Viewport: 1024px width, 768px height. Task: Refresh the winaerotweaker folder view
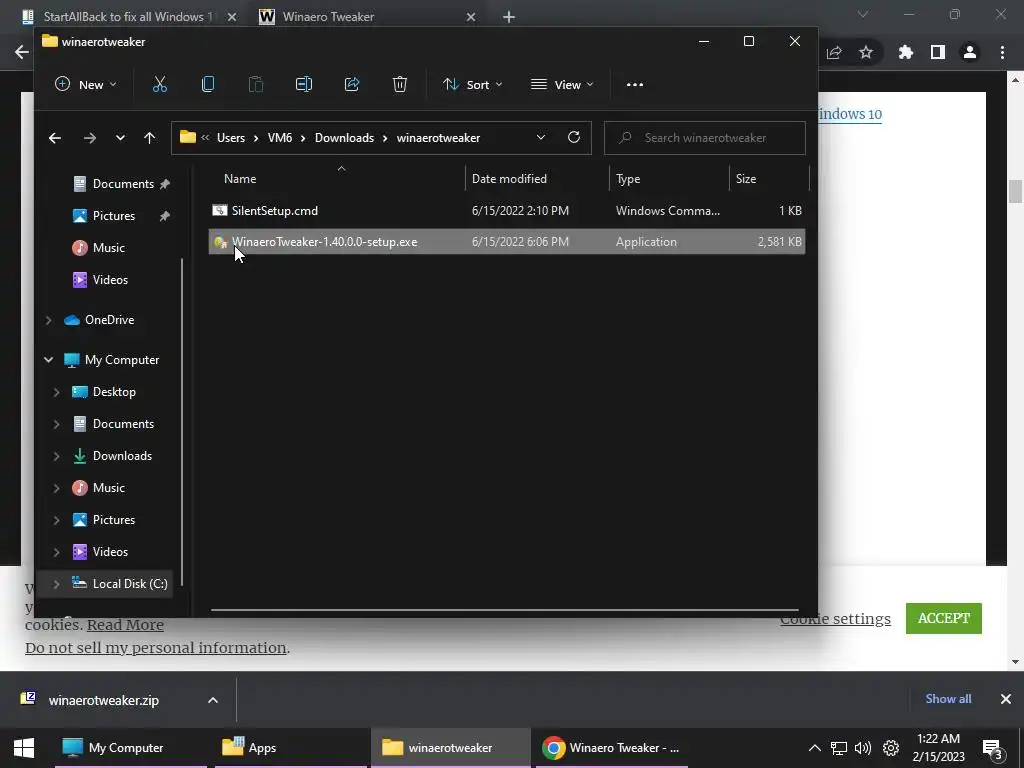coord(574,137)
